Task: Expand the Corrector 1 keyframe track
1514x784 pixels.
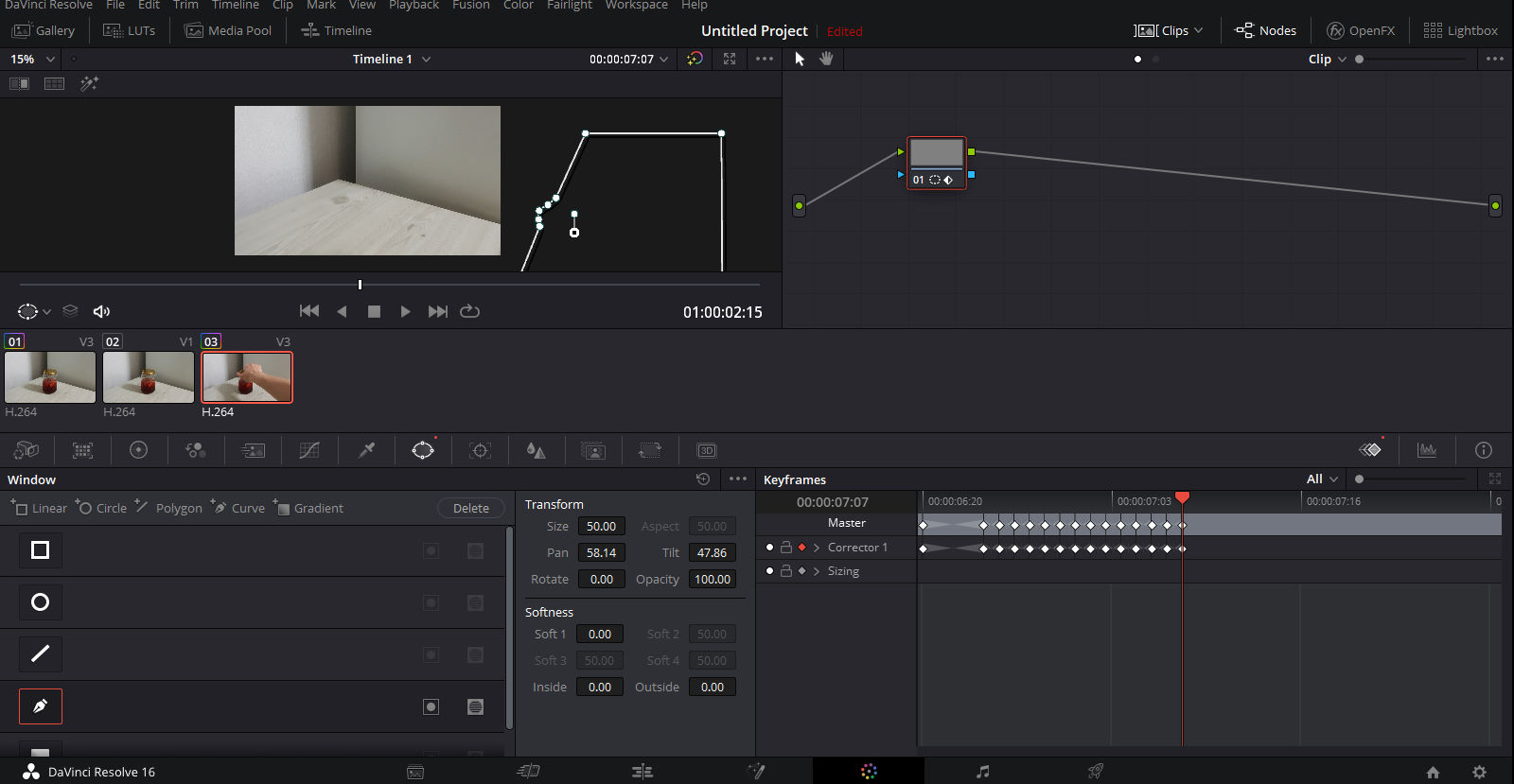Action: (x=817, y=548)
